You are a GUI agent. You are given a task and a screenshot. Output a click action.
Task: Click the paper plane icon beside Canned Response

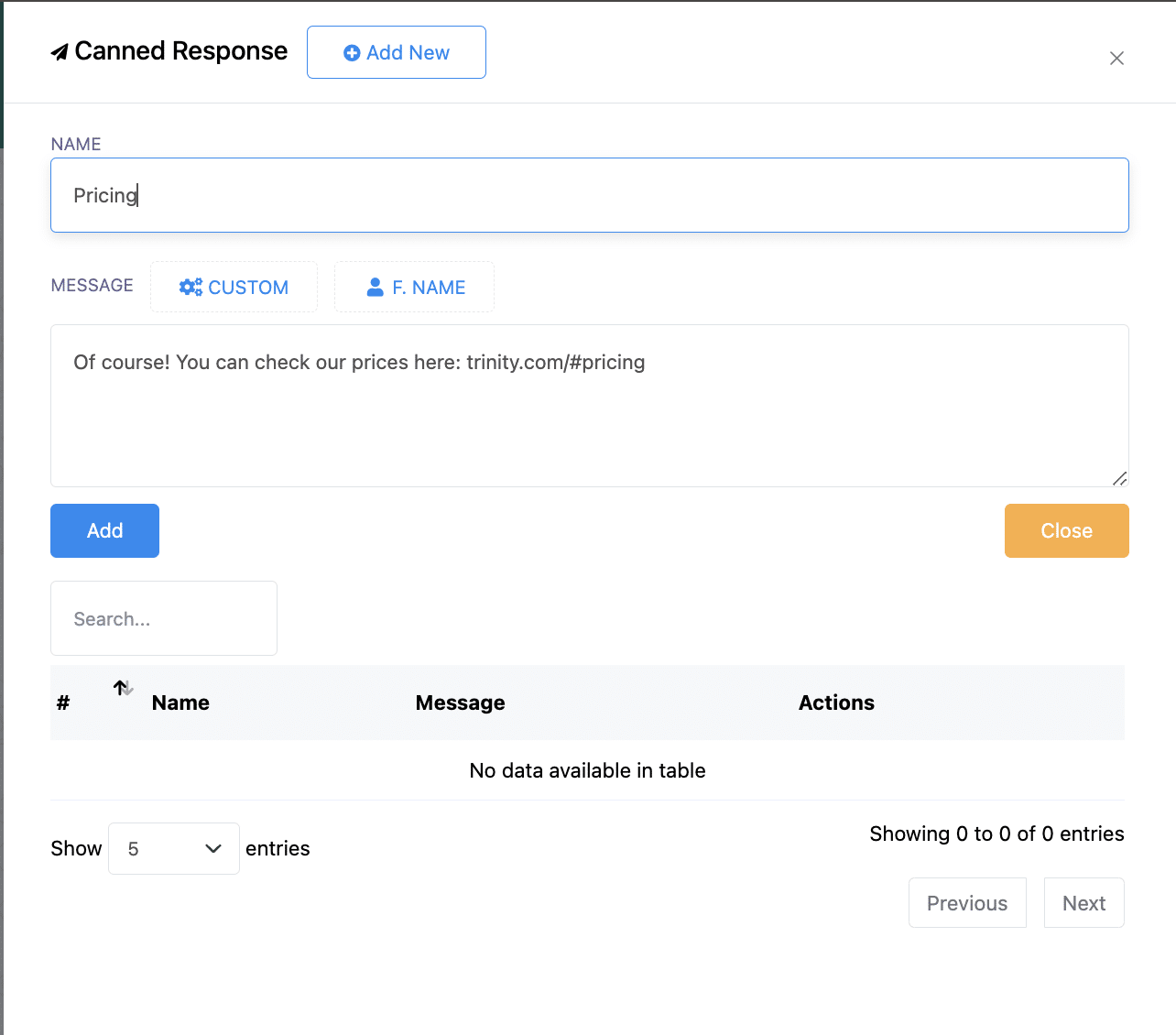point(60,52)
